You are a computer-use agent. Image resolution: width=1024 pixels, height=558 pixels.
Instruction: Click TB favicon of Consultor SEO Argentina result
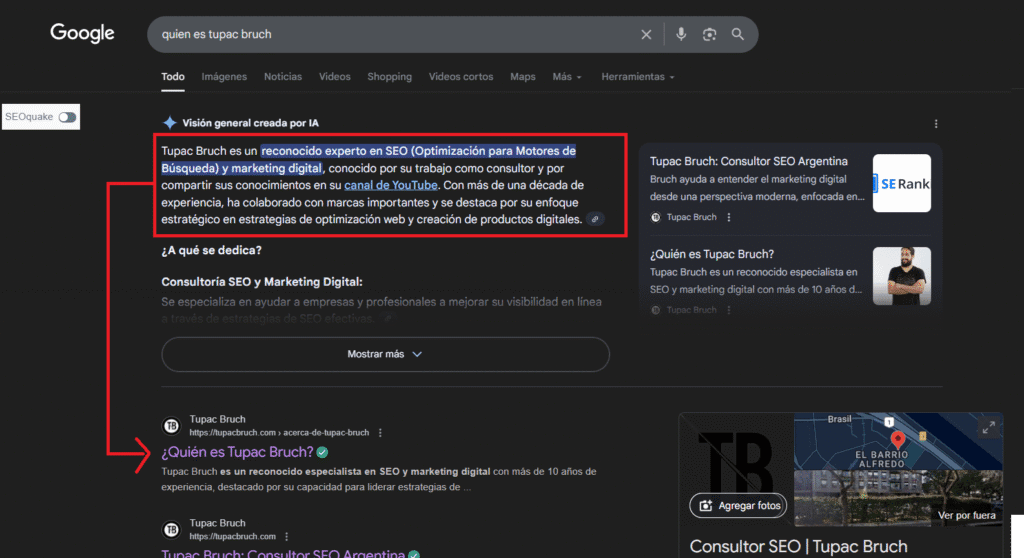coord(171,529)
